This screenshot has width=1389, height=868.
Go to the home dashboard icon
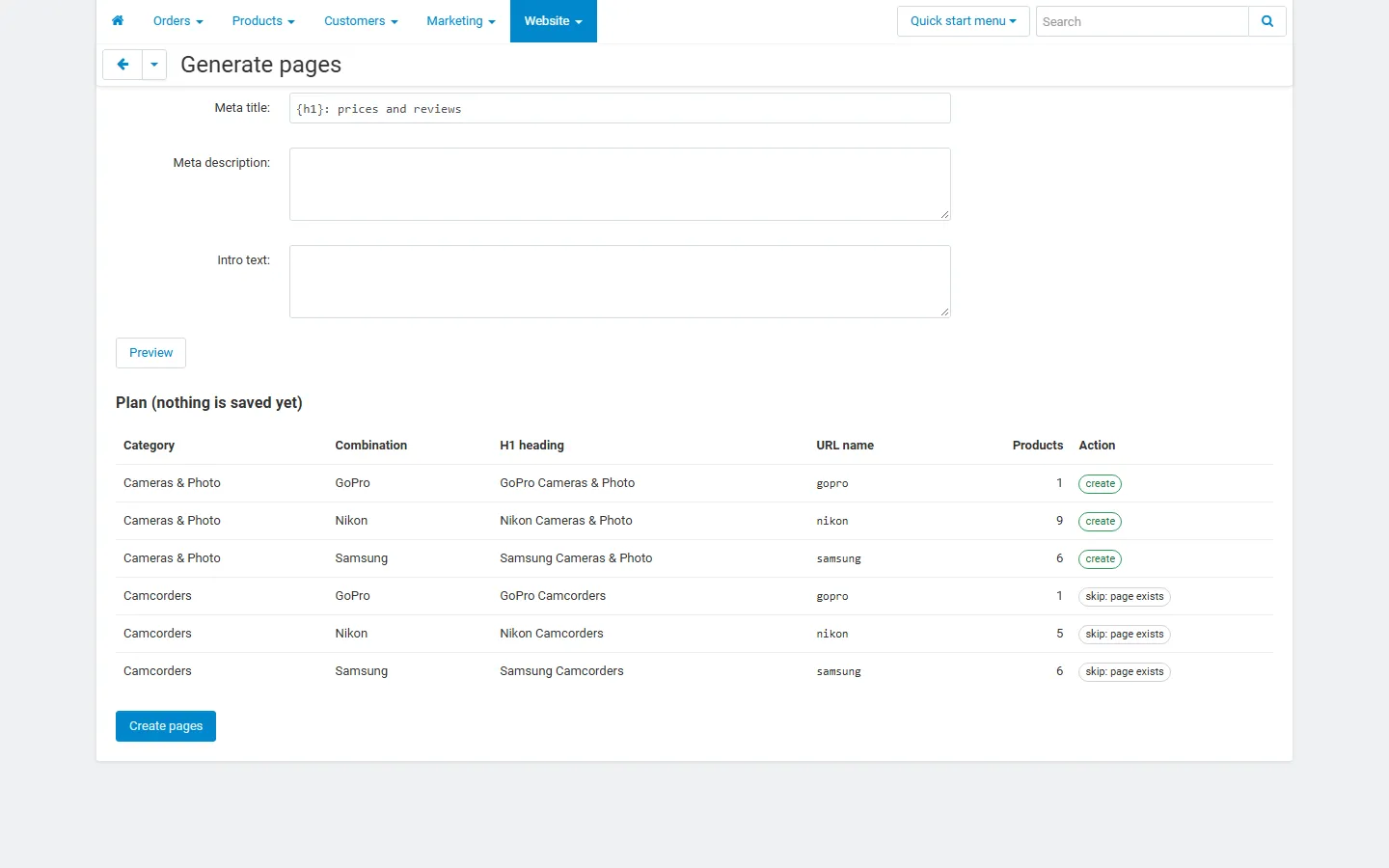(118, 21)
